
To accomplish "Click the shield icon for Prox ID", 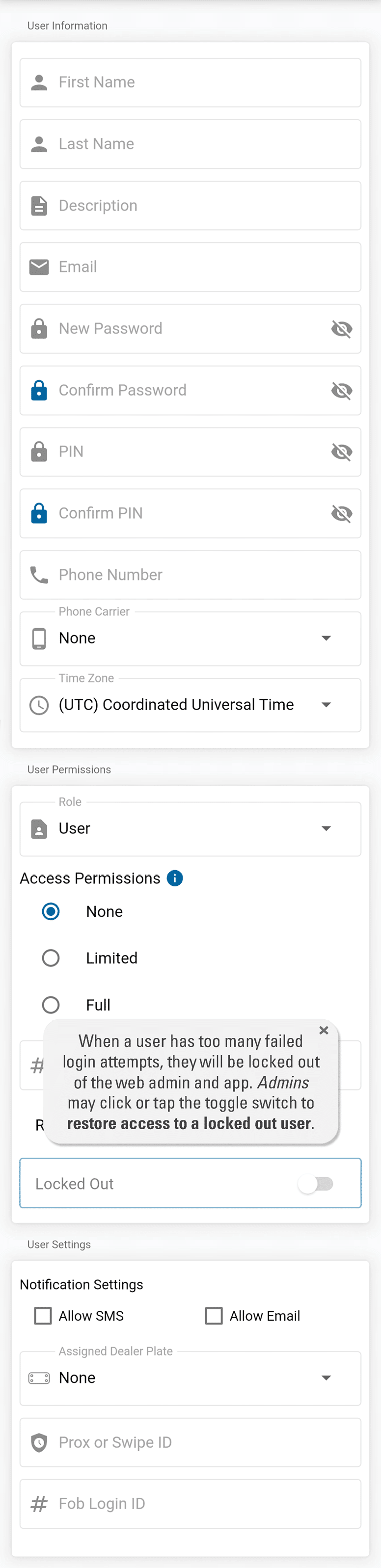I will pyautogui.click(x=39, y=1442).
